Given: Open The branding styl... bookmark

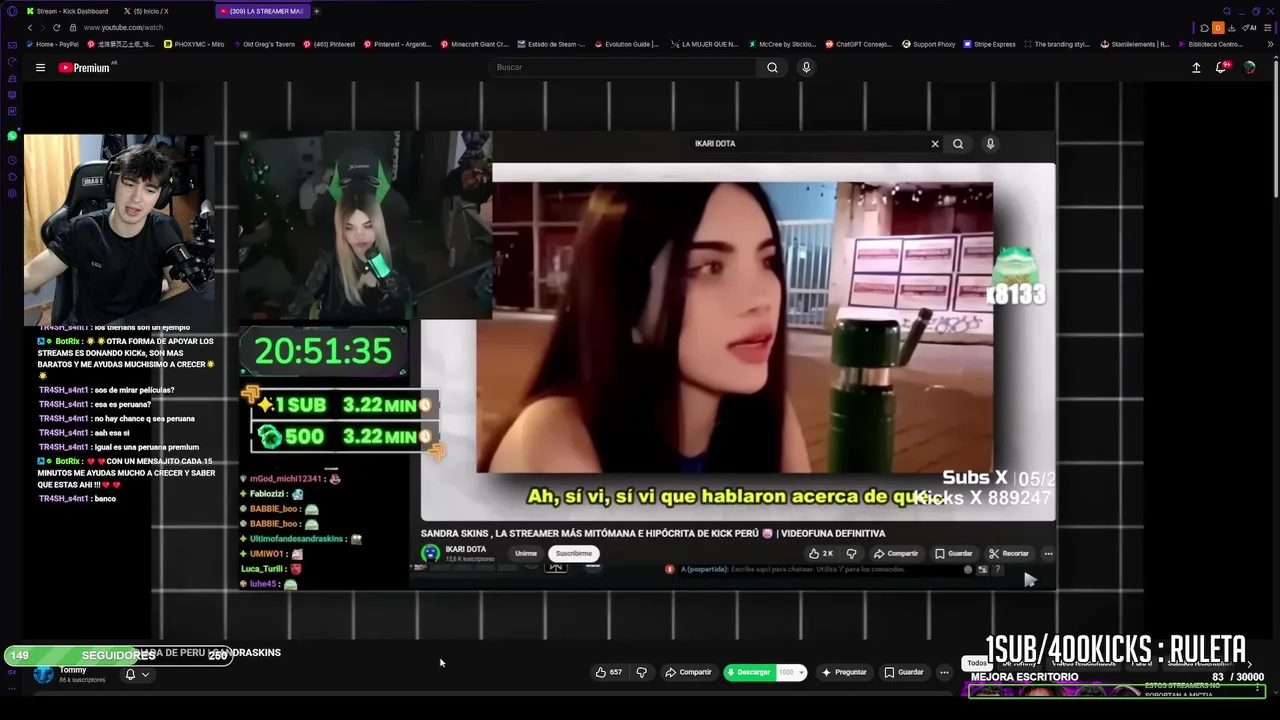Looking at the screenshot, I should tap(1056, 44).
